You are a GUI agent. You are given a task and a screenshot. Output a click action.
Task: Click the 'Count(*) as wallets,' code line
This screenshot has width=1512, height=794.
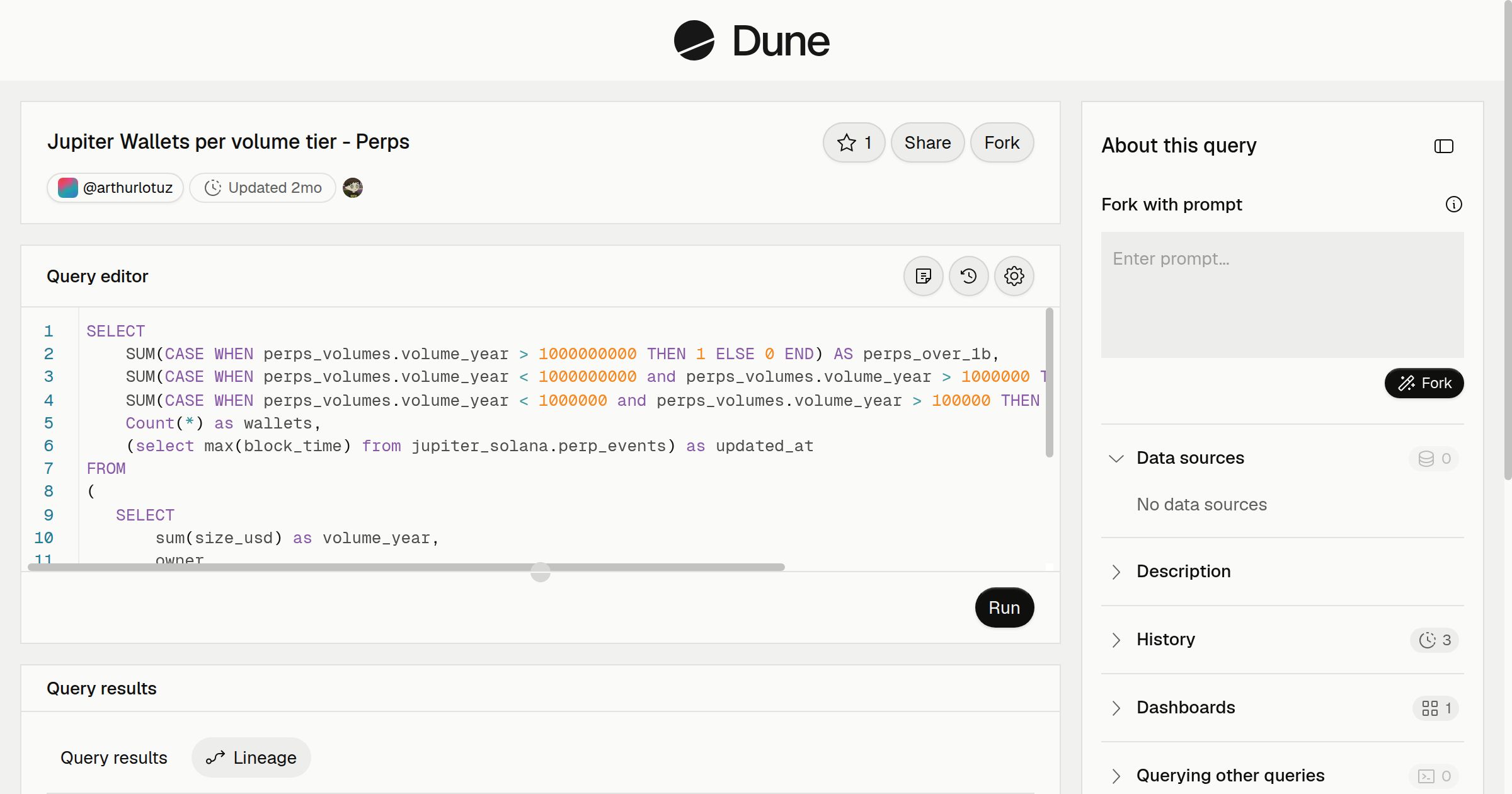pyautogui.click(x=223, y=423)
